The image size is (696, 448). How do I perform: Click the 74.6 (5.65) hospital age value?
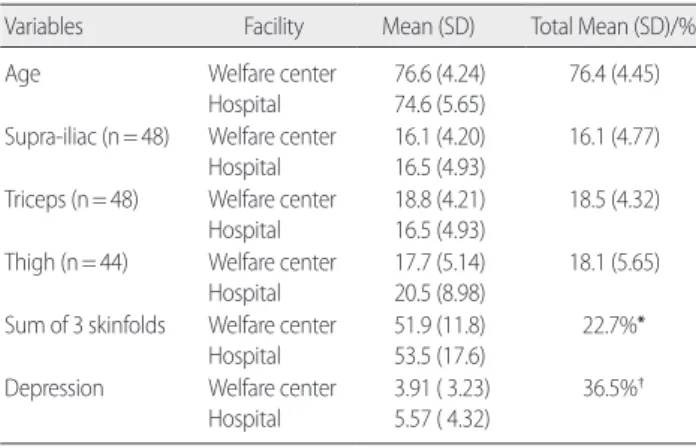pos(440,105)
